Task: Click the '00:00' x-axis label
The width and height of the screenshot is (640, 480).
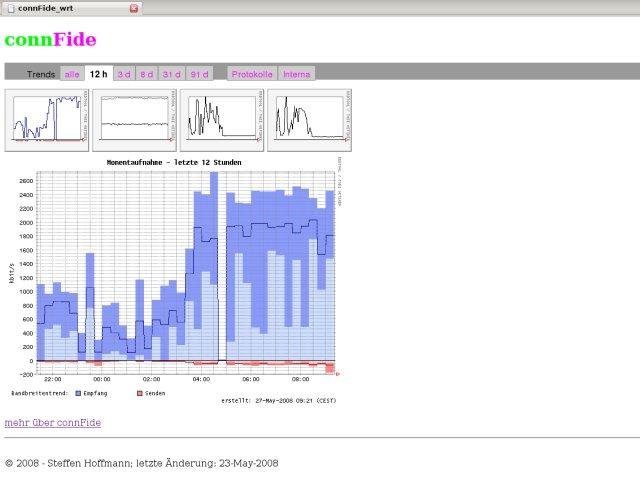Action: [x=102, y=379]
